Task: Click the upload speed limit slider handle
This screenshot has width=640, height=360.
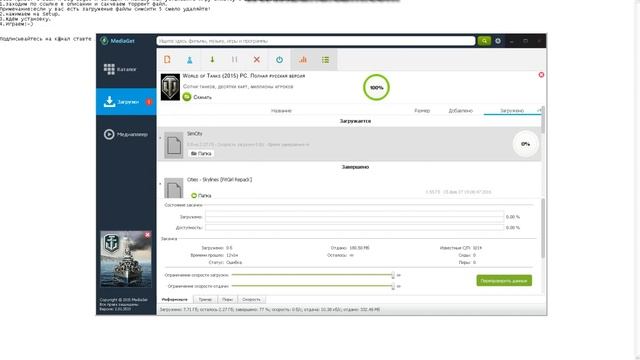Action: point(393,287)
